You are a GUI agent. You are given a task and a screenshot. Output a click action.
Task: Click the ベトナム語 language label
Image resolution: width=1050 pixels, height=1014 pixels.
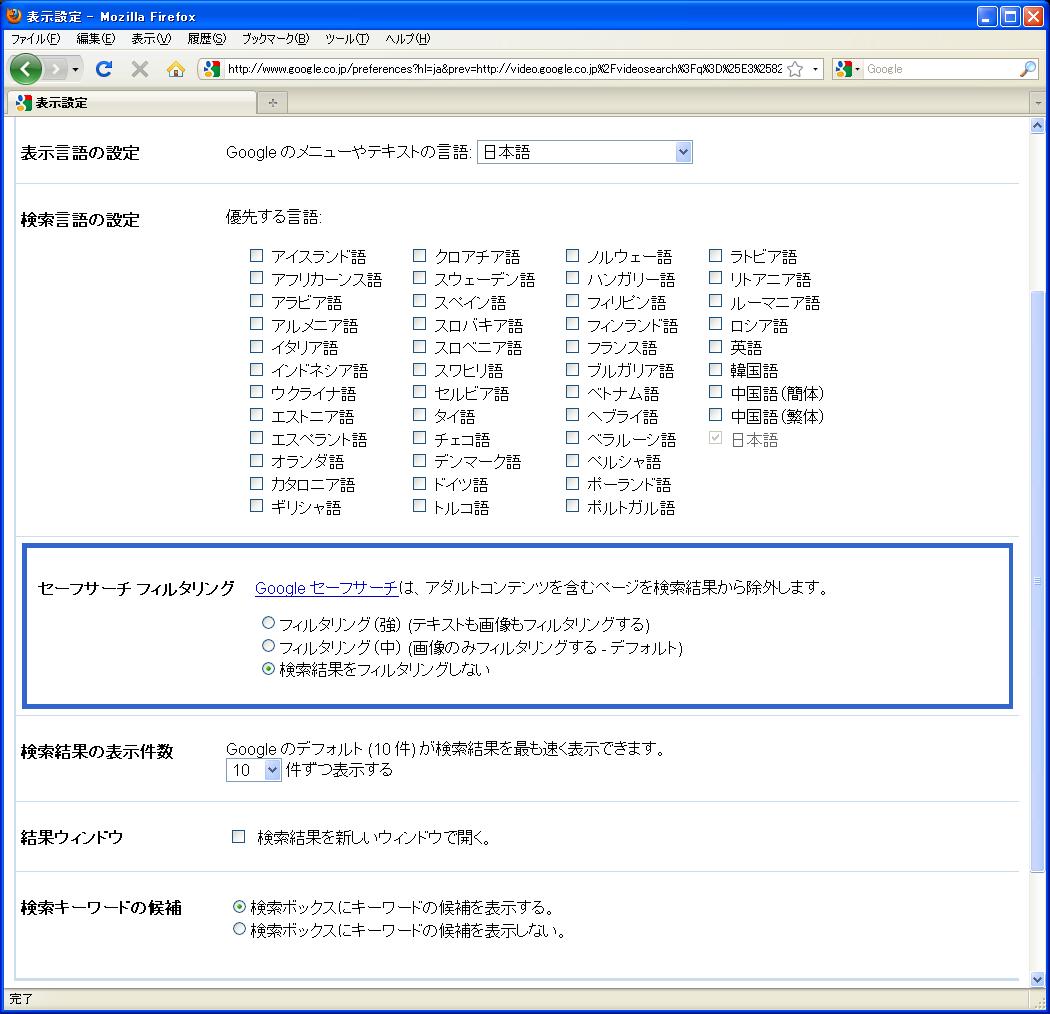(x=623, y=393)
